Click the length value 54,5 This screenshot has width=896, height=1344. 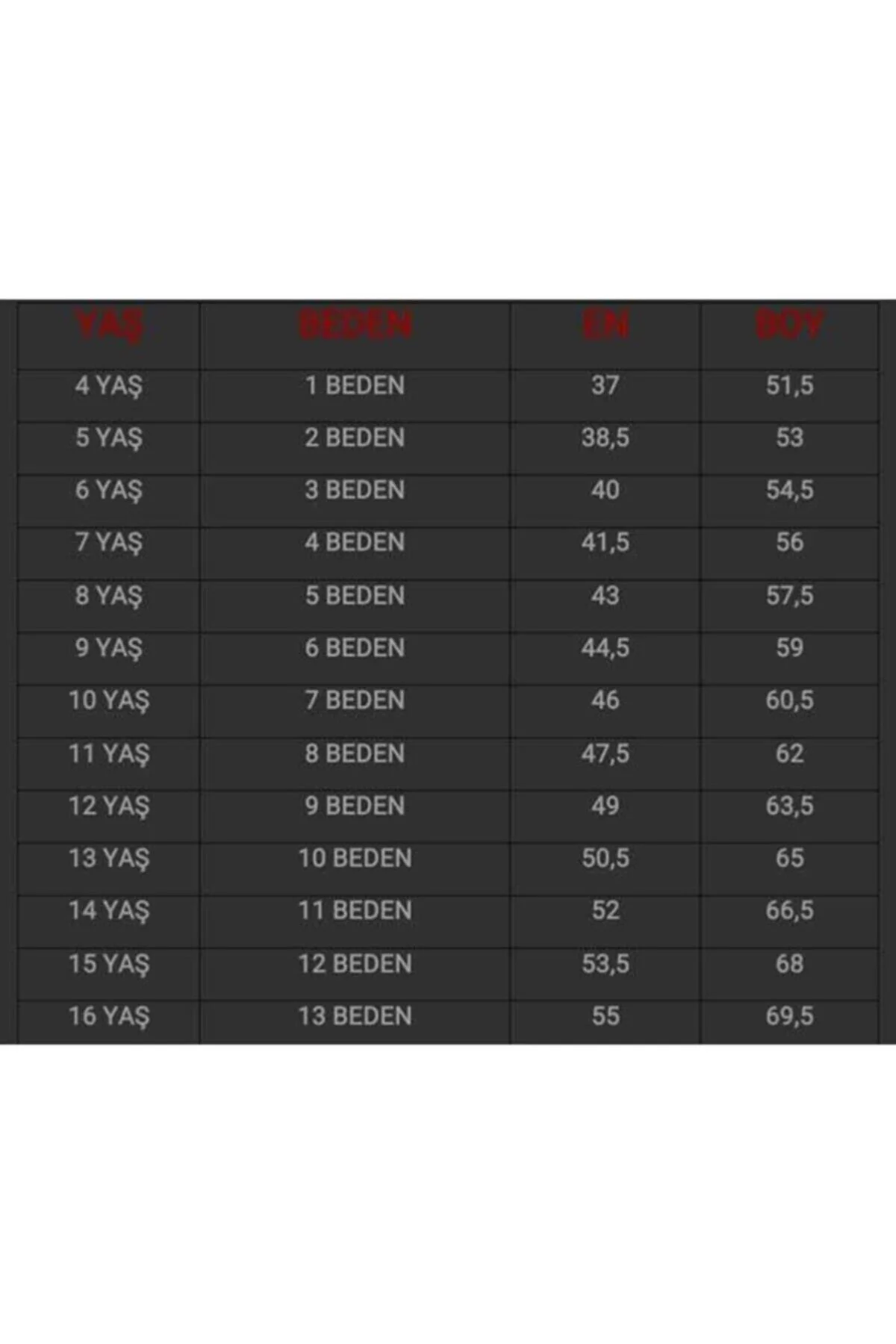[789, 491]
